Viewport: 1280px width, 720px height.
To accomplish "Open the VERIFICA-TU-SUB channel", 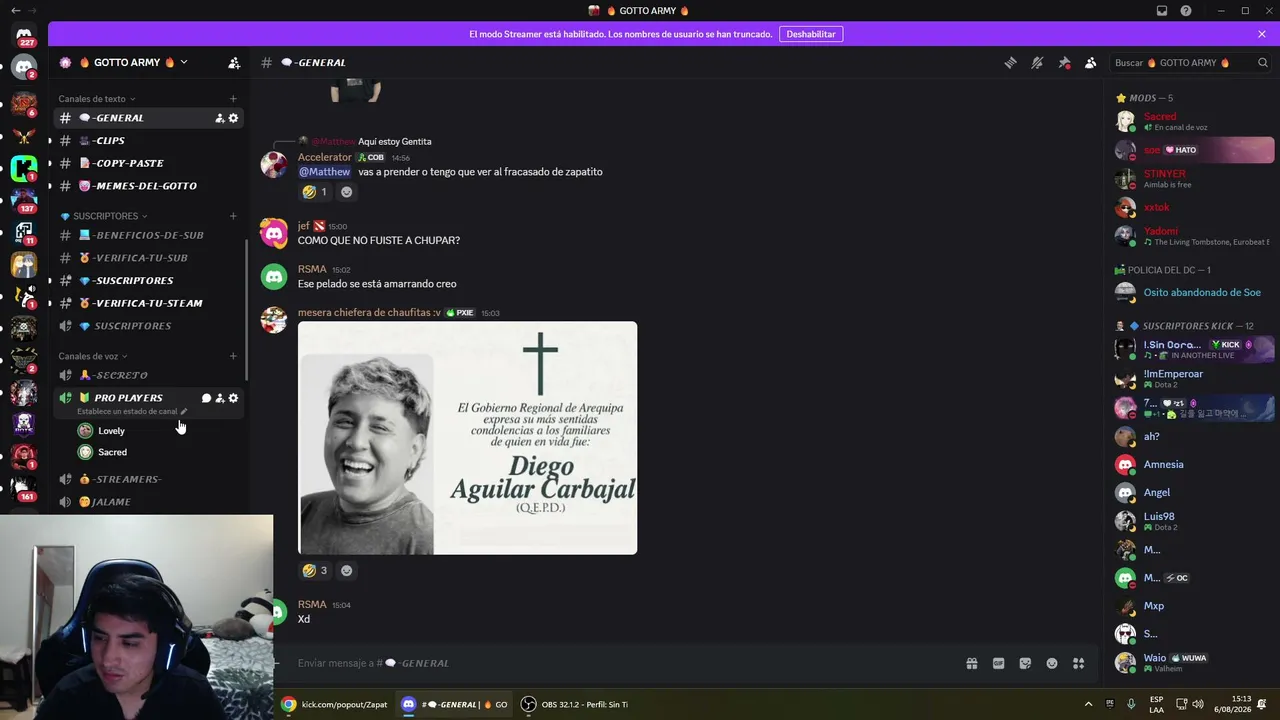I will click(x=150, y=258).
